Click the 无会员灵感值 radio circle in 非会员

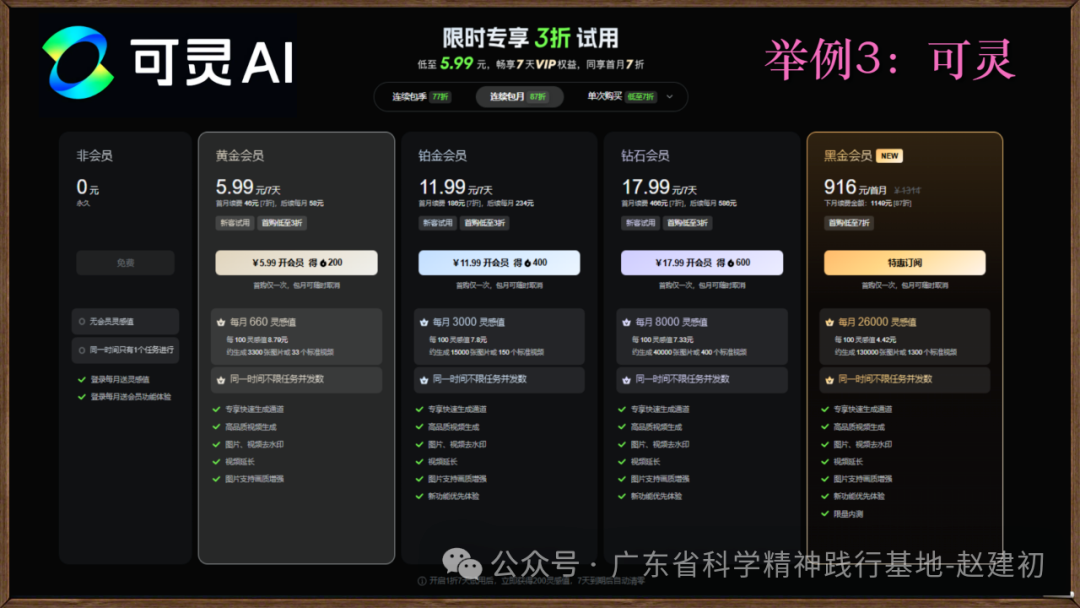click(82, 322)
